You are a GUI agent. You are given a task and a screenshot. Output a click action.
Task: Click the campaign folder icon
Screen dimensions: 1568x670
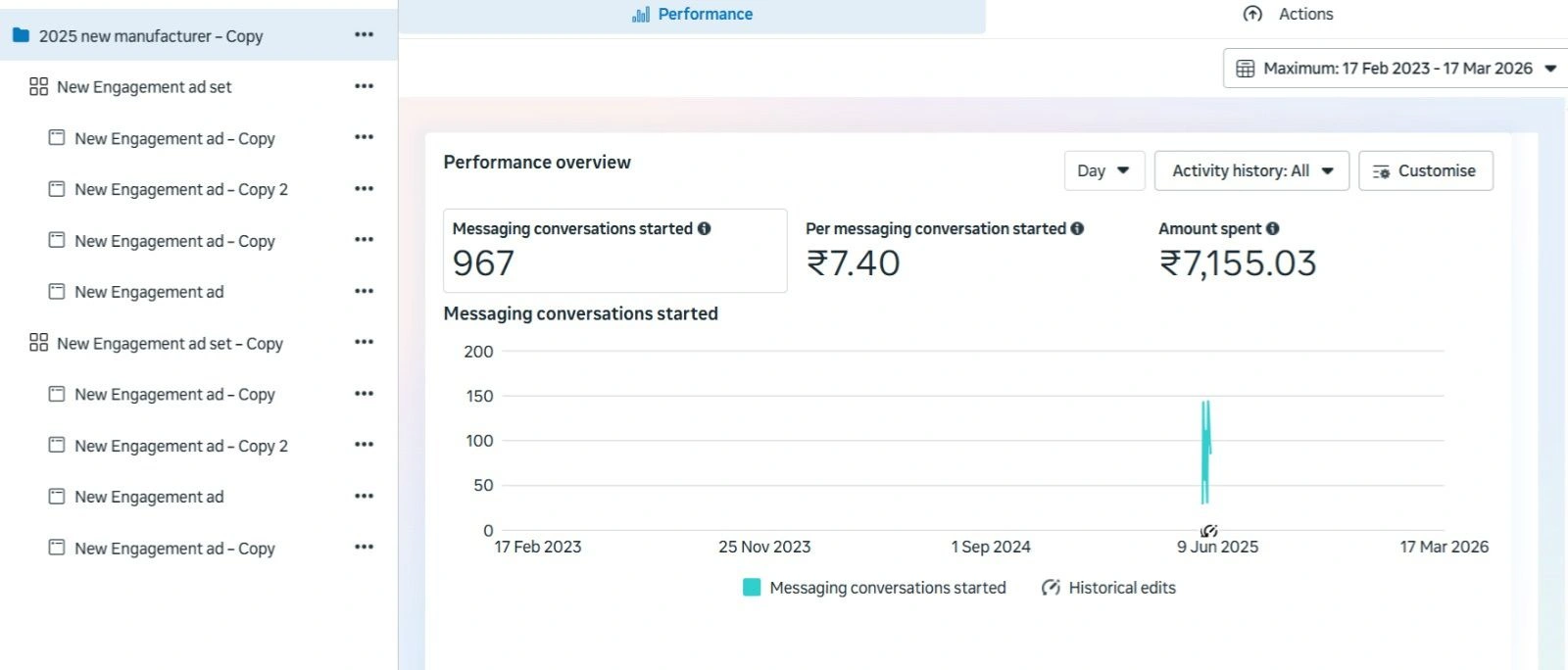tap(21, 35)
